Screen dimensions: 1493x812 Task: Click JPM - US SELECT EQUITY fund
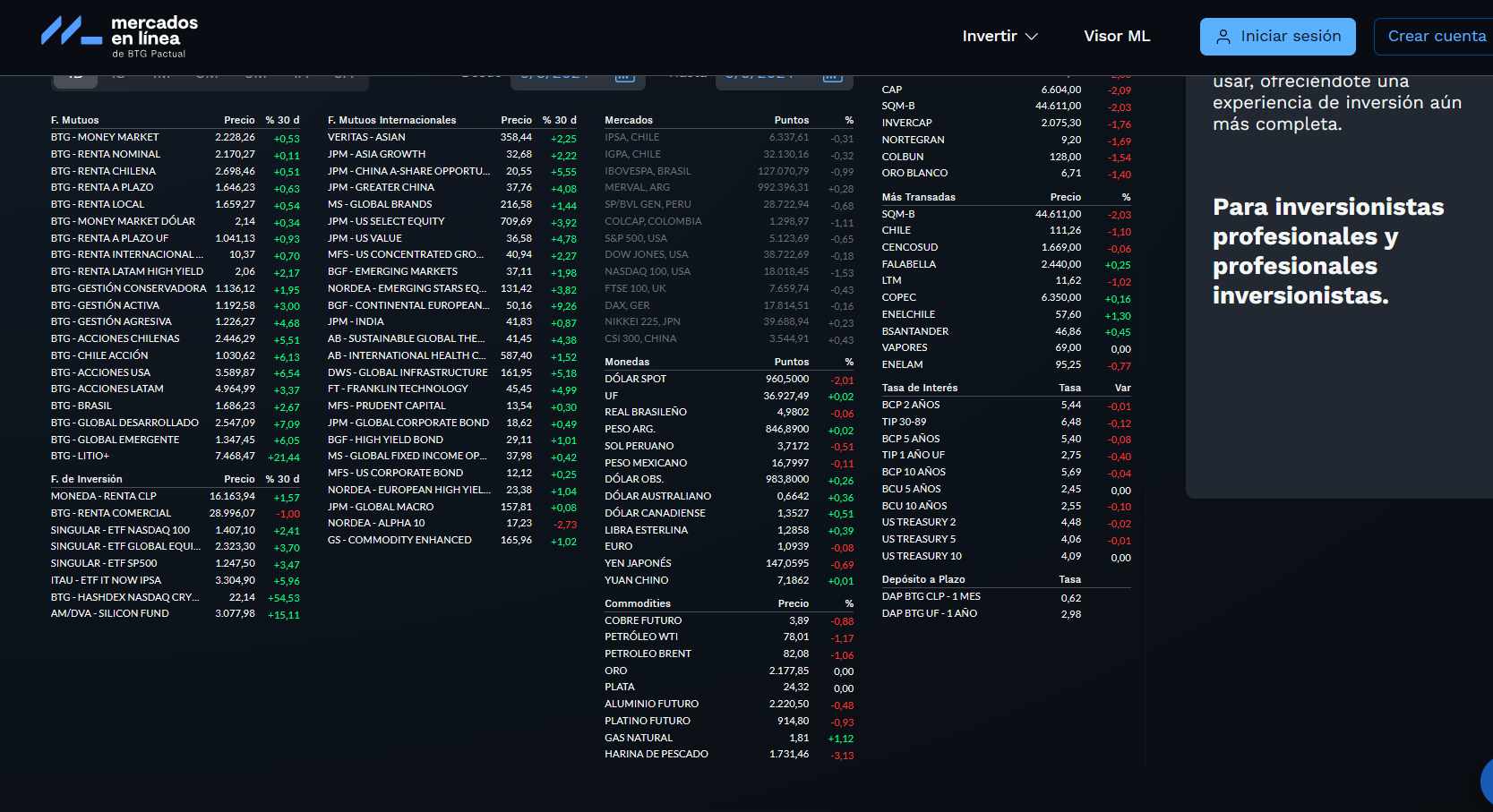tap(452, 221)
